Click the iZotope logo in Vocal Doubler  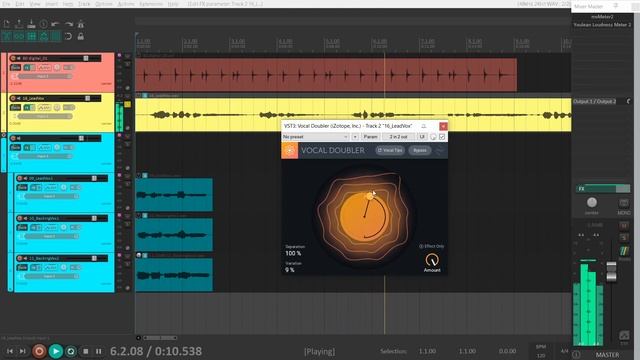pos(290,150)
